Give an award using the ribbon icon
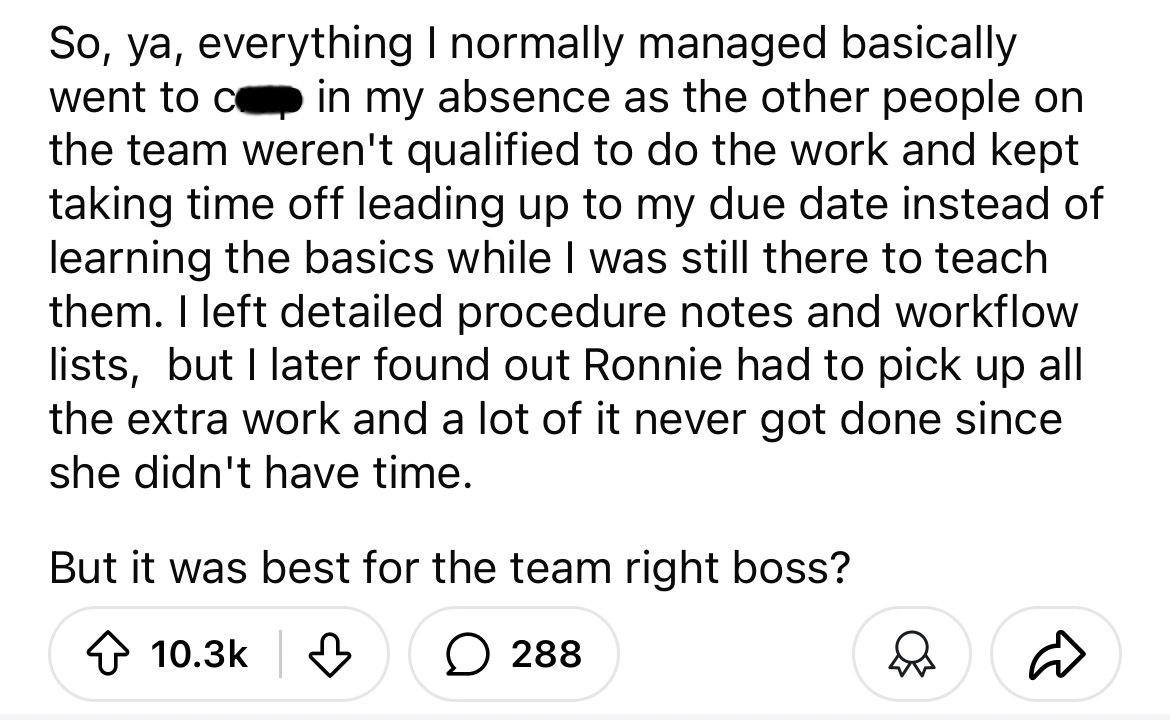 [x=908, y=654]
